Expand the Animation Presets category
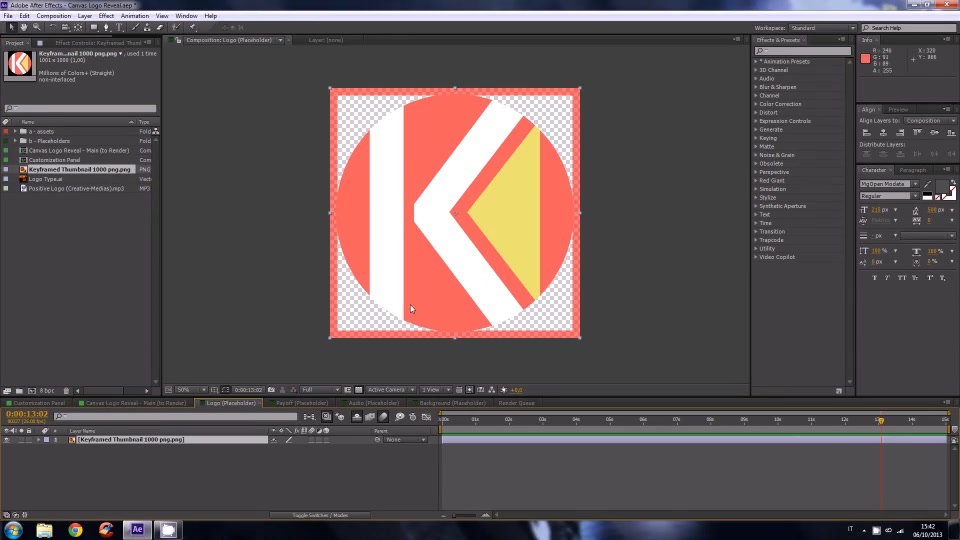The image size is (960, 540). point(756,62)
